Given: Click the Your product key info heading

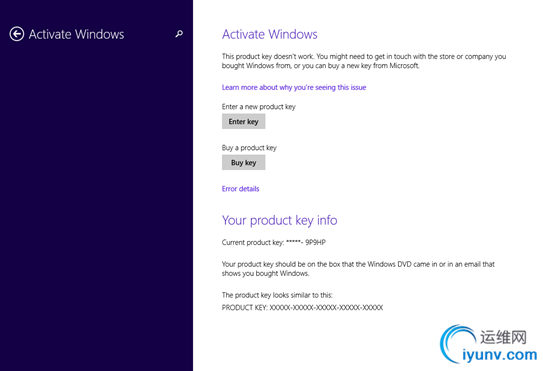Looking at the screenshot, I should click(x=279, y=220).
